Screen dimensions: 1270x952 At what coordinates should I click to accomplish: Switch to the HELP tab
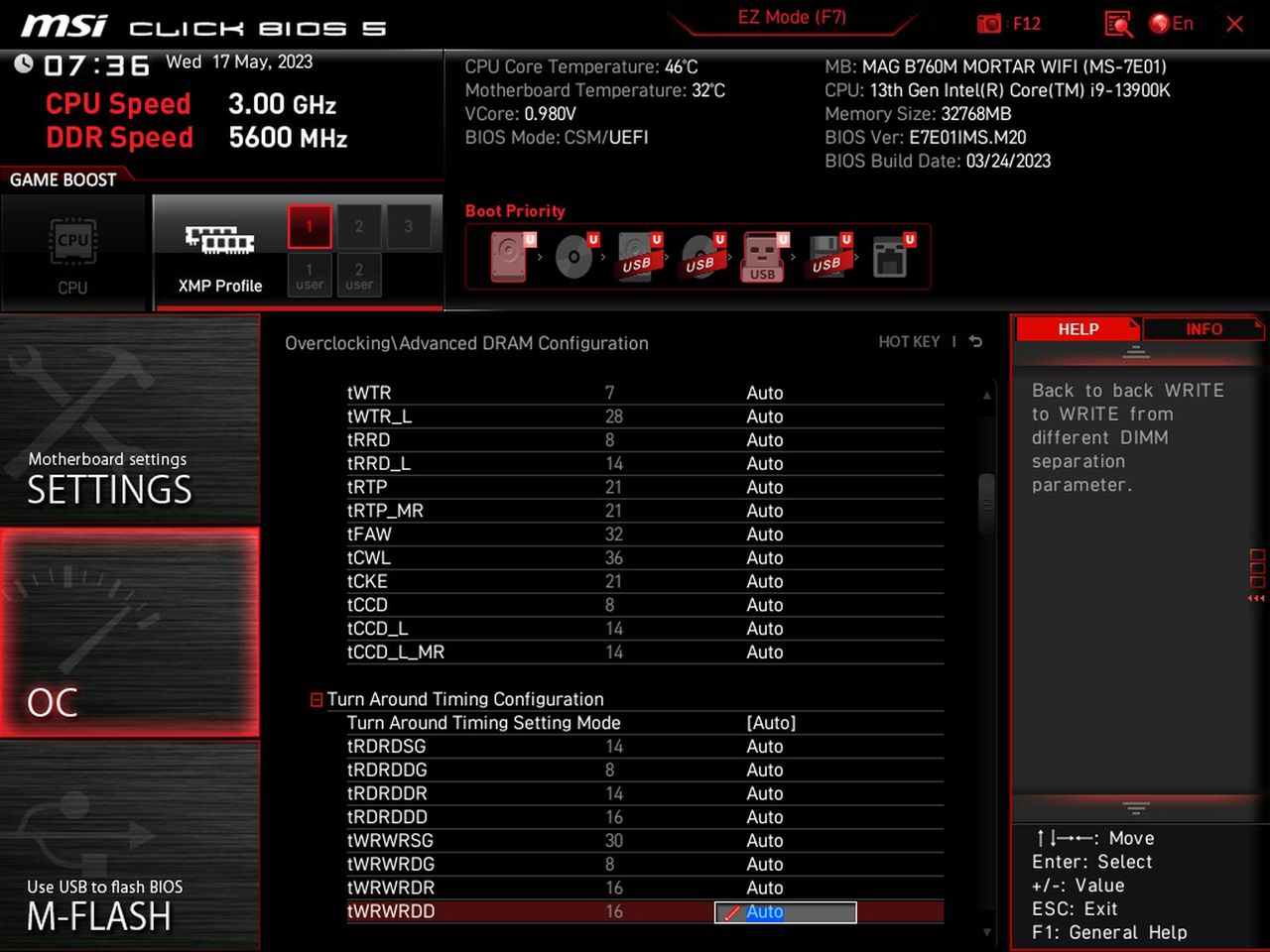(1079, 329)
